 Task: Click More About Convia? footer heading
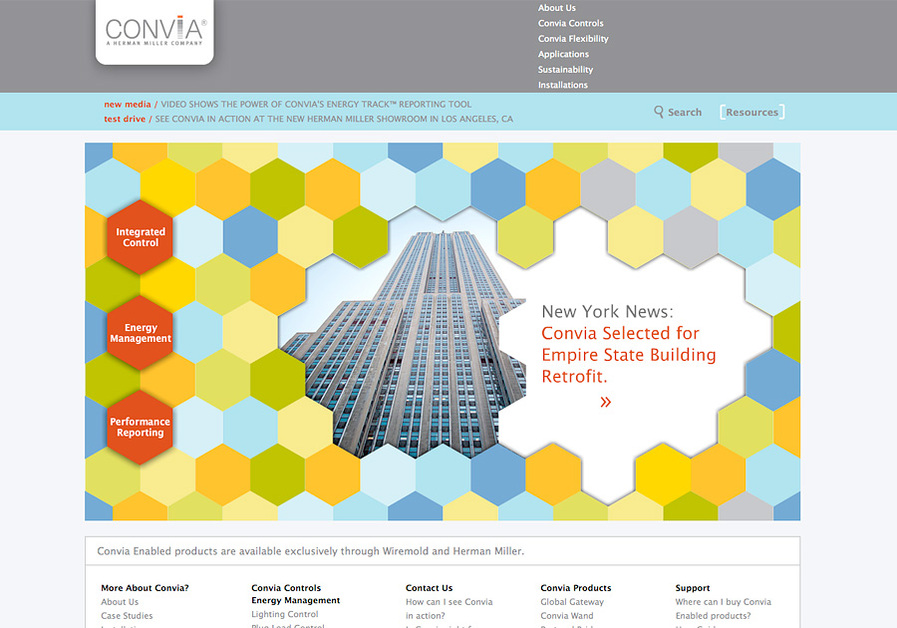145,588
